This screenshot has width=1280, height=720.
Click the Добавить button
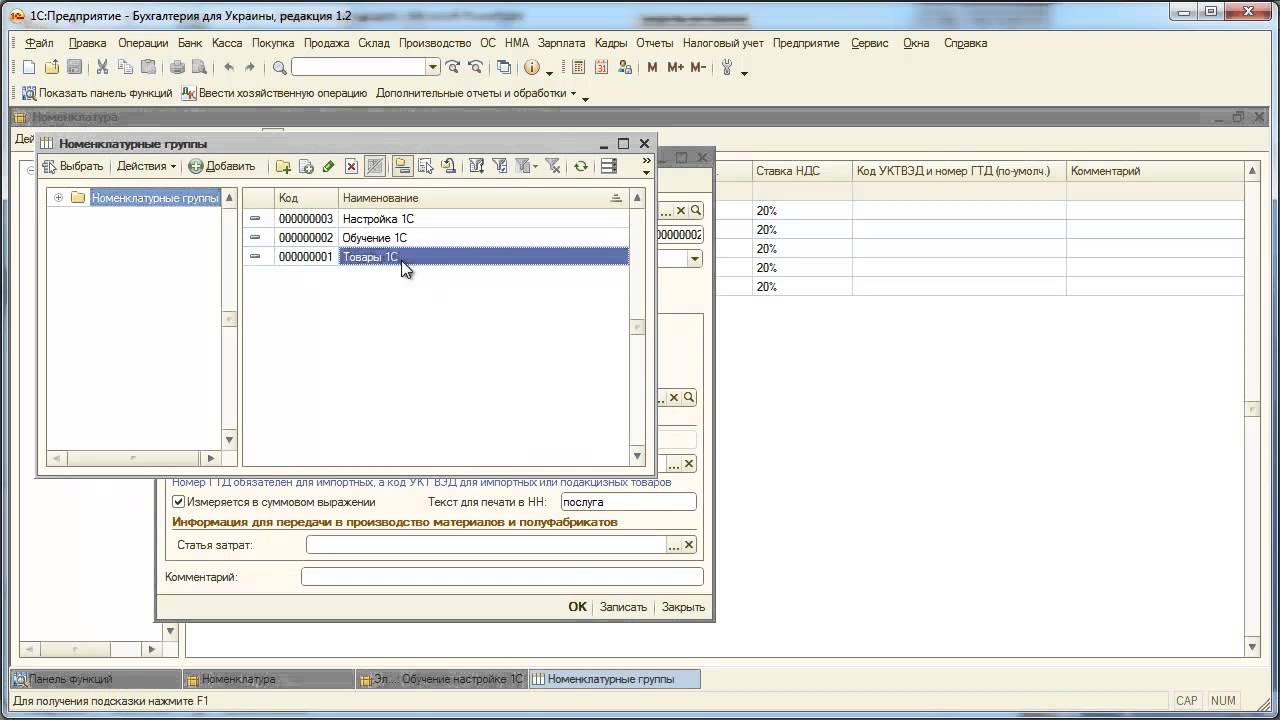[222, 166]
